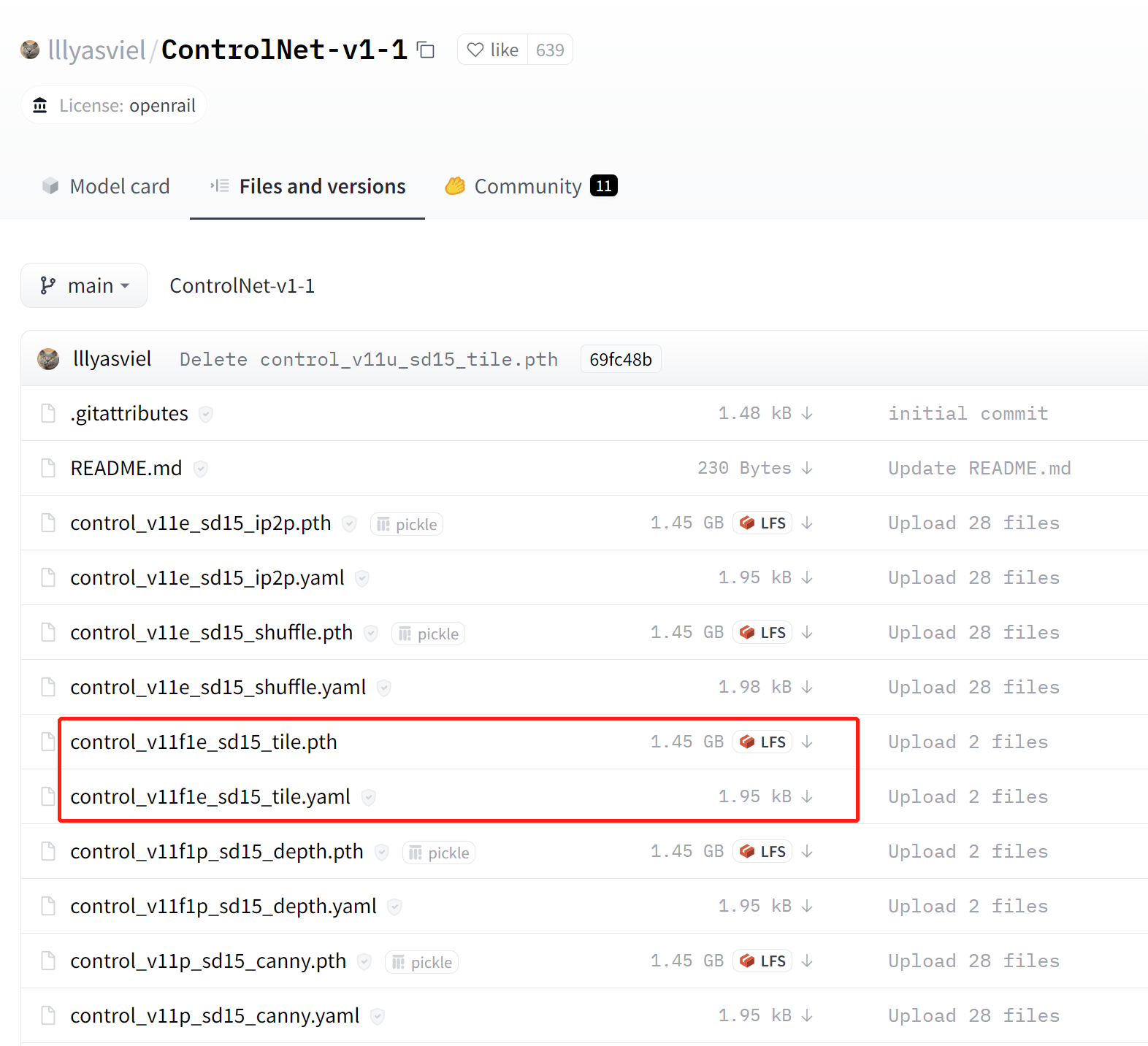Screen dimensions: 1148x1046
Task: Open the control_v11e_sd15_ip2p.pth file
Action: point(201,523)
